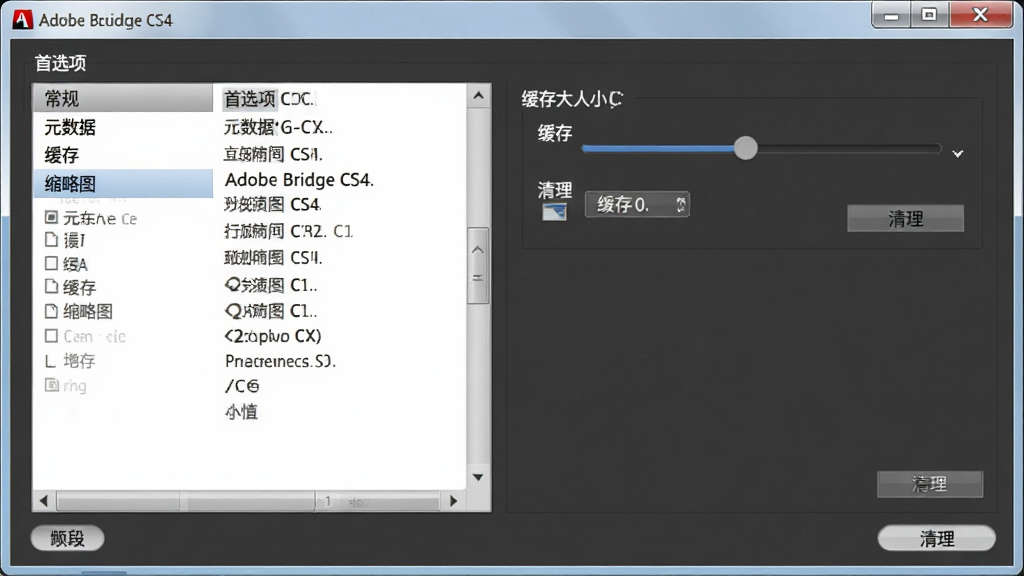Click the unfilled dark part of cache slider track
Screen dimensions: 1024x576
[849, 148]
